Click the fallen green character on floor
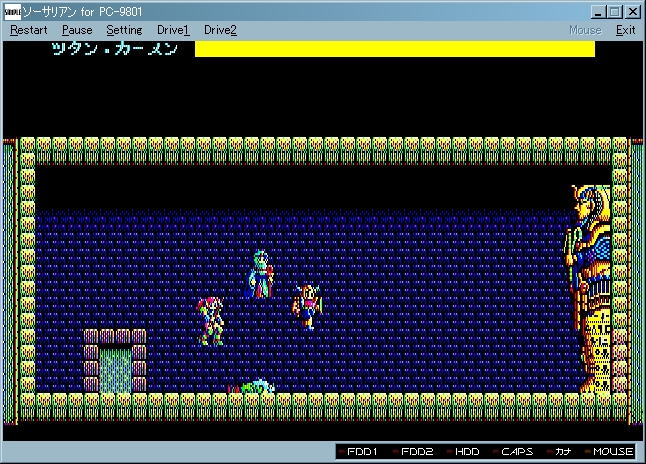The height and width of the screenshot is (464, 646). click(251, 387)
